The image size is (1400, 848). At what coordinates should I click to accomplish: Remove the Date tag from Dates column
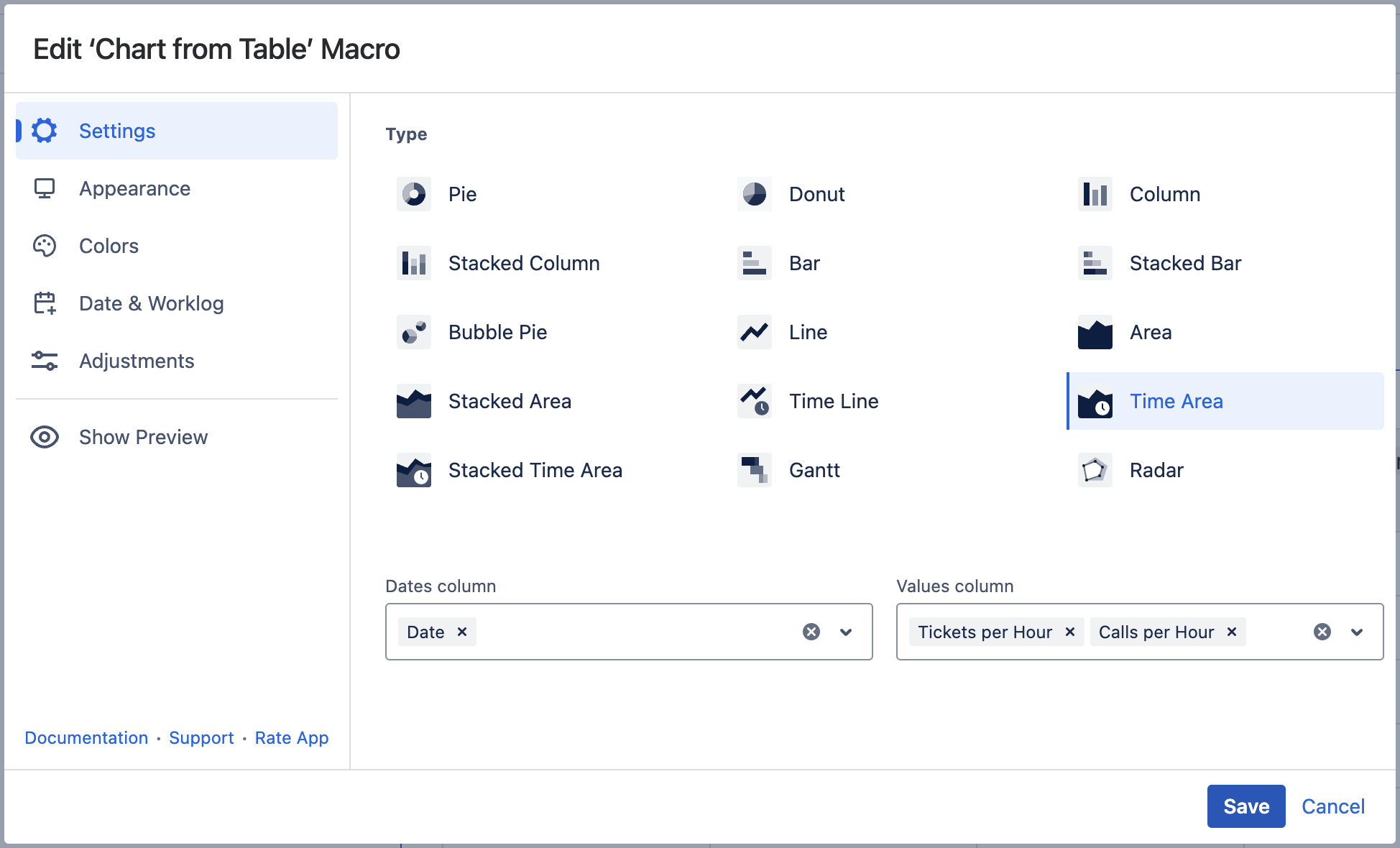click(x=462, y=632)
